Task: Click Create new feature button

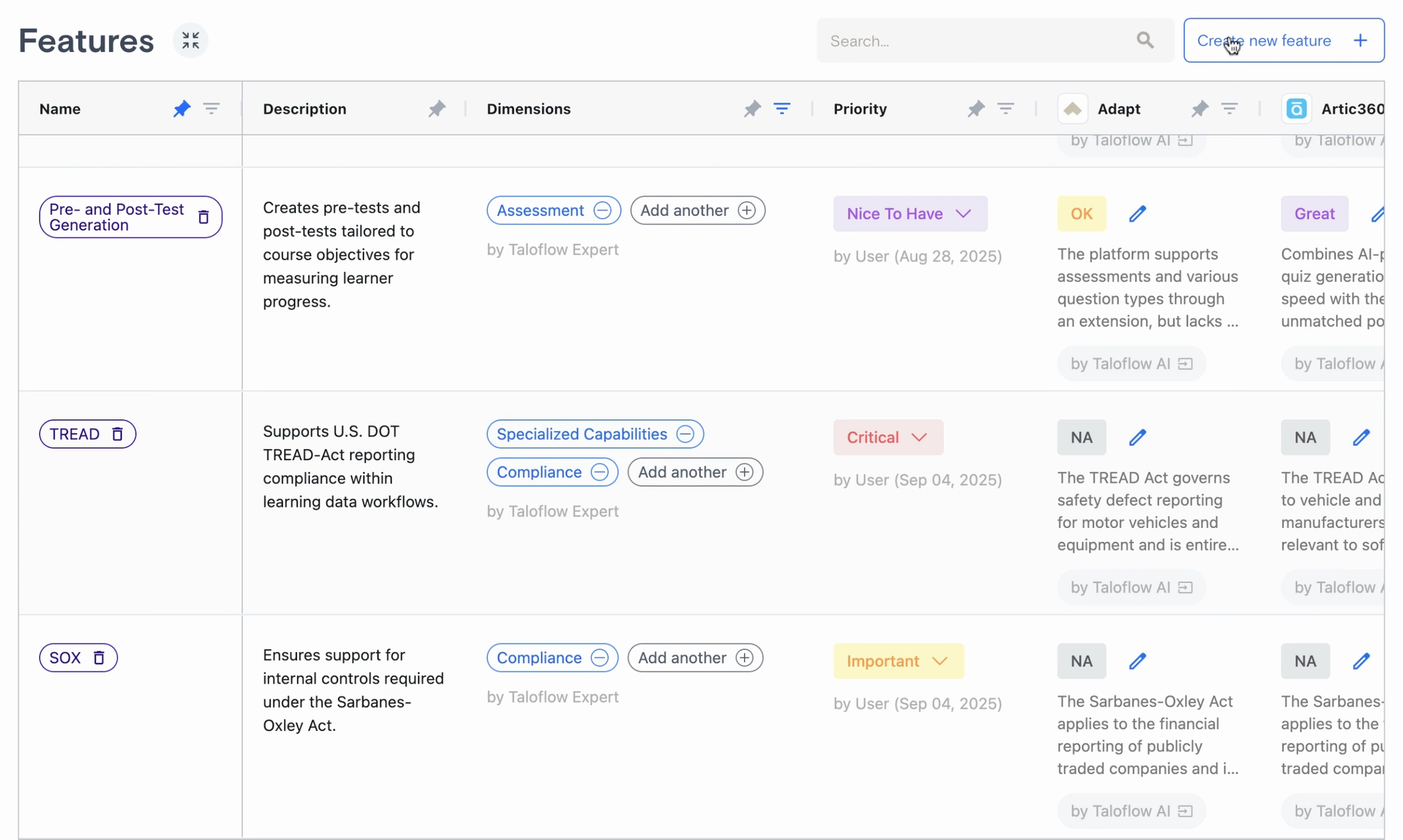Action: pos(1283,40)
